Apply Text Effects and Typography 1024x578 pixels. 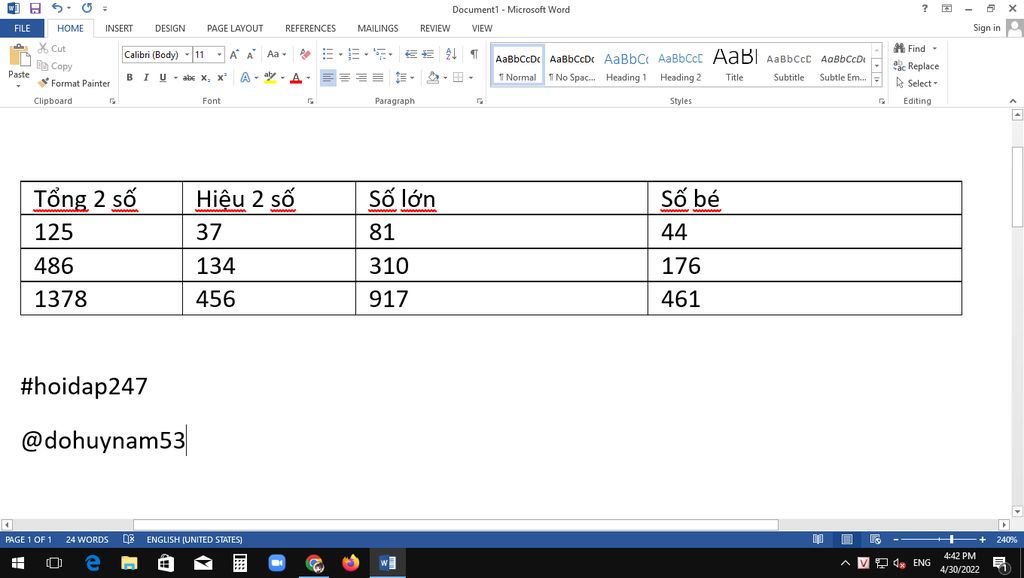[245, 77]
